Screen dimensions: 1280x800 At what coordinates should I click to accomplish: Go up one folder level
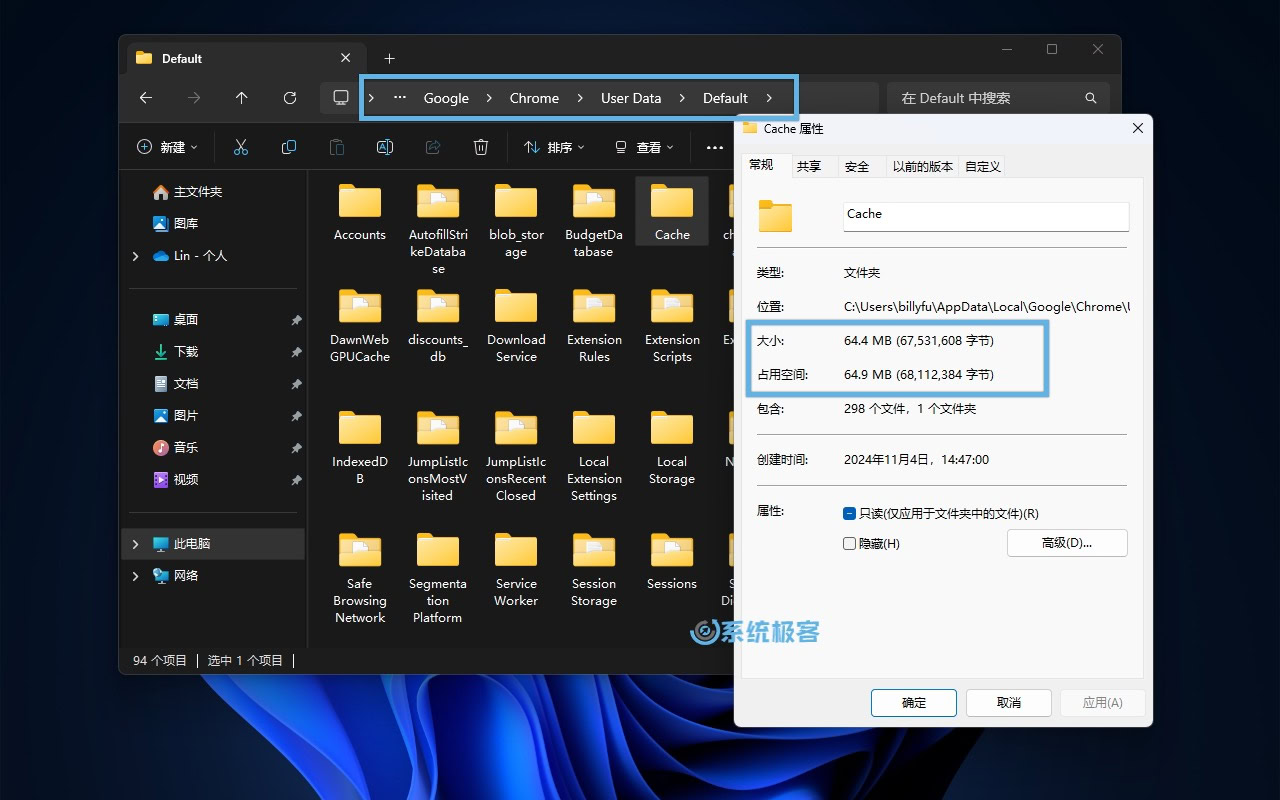[x=241, y=98]
